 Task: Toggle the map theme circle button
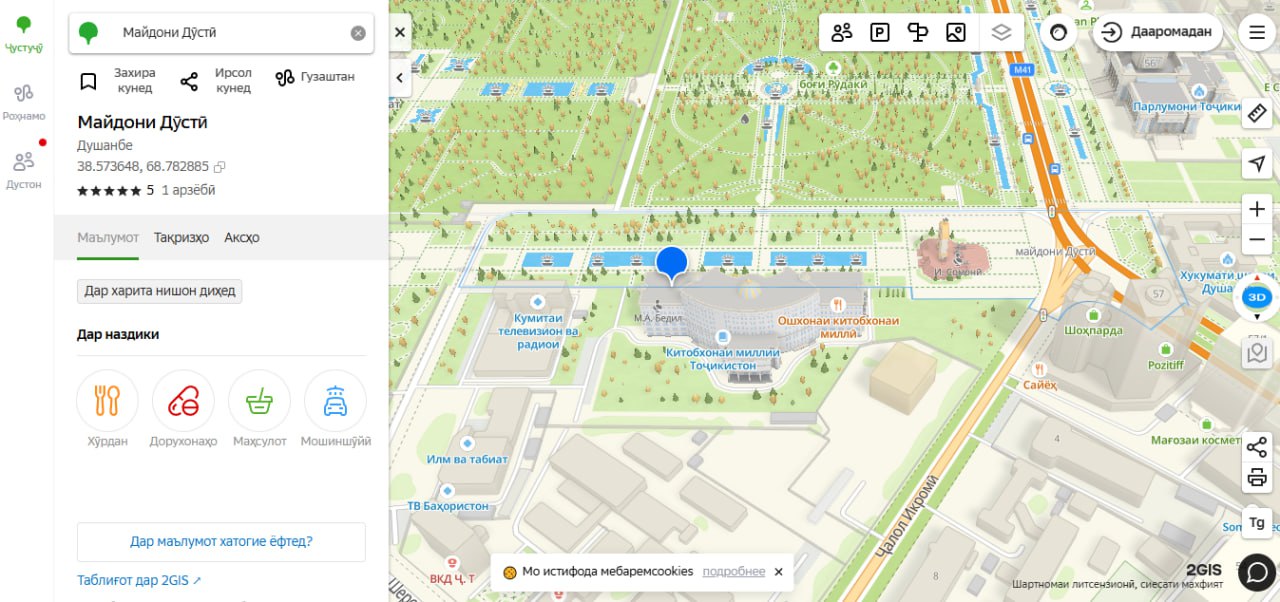pyautogui.click(x=1058, y=32)
